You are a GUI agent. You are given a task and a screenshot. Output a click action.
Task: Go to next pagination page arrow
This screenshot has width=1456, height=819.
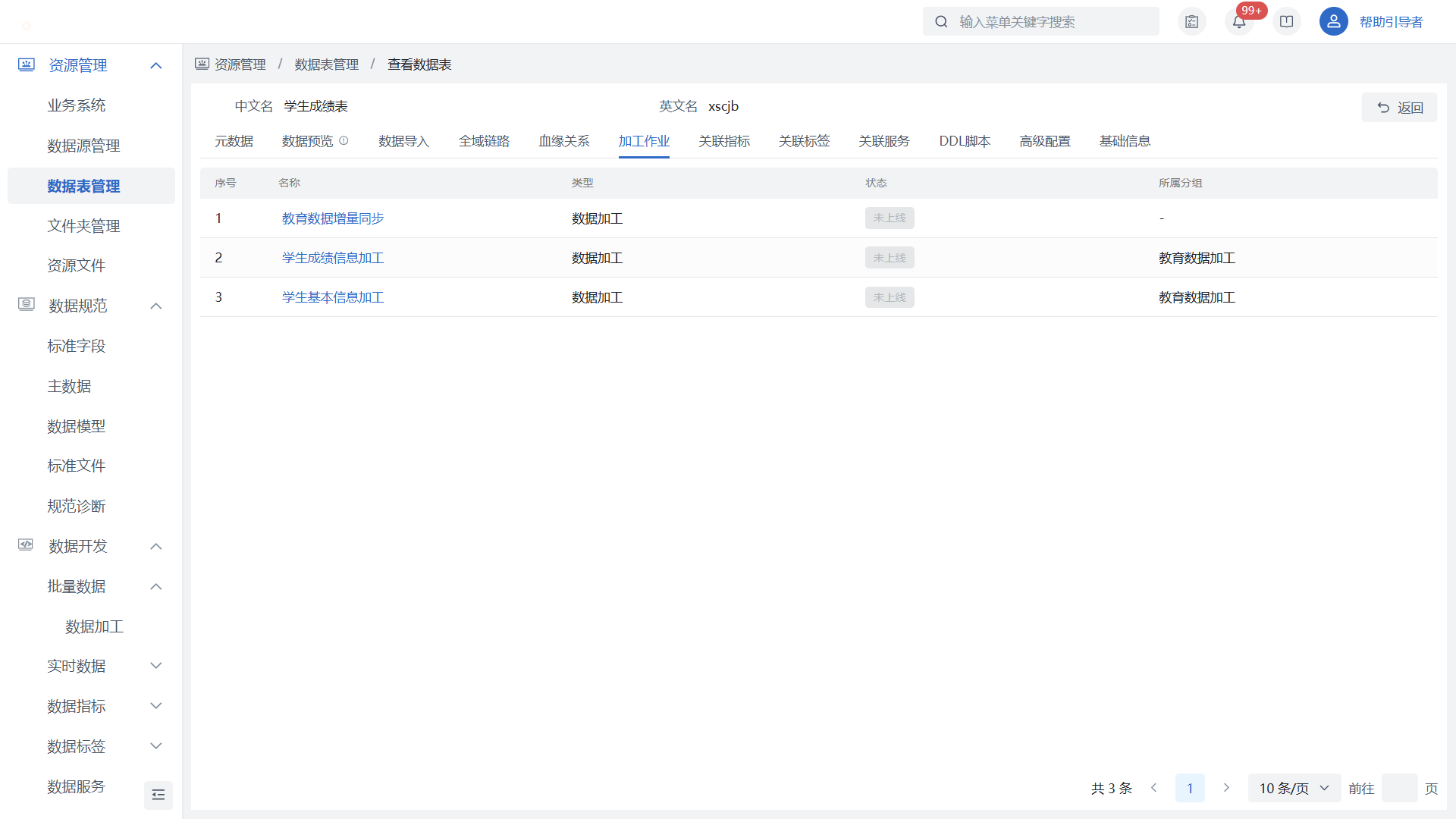click(1226, 789)
